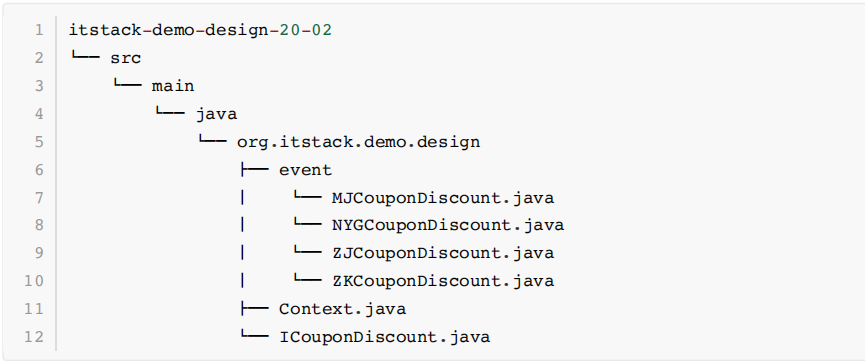Click line number 5 in gutter

pos(39,142)
